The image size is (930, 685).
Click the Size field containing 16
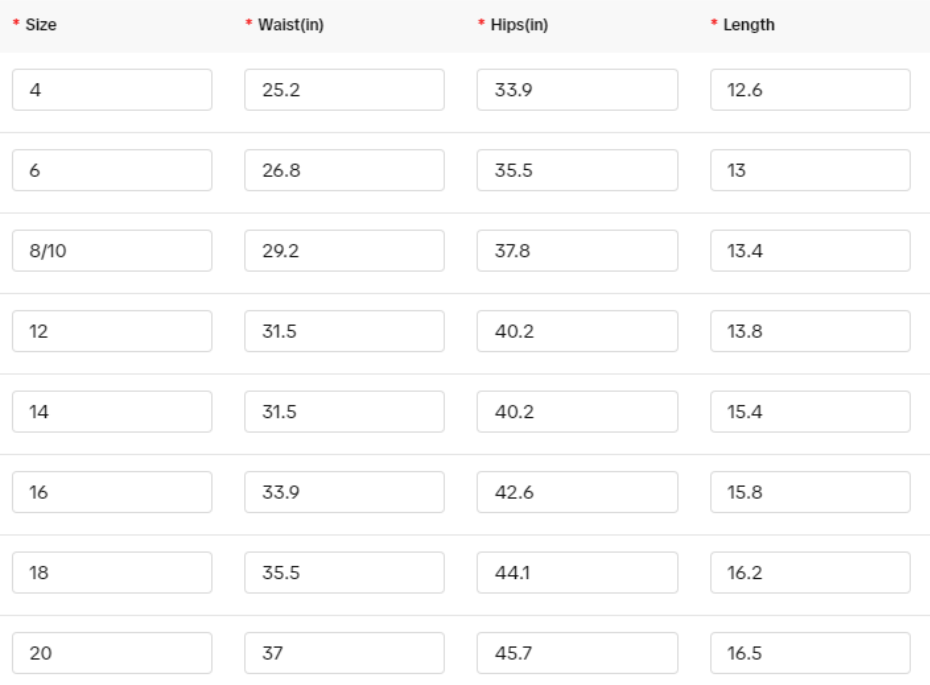pyautogui.click(x=112, y=492)
